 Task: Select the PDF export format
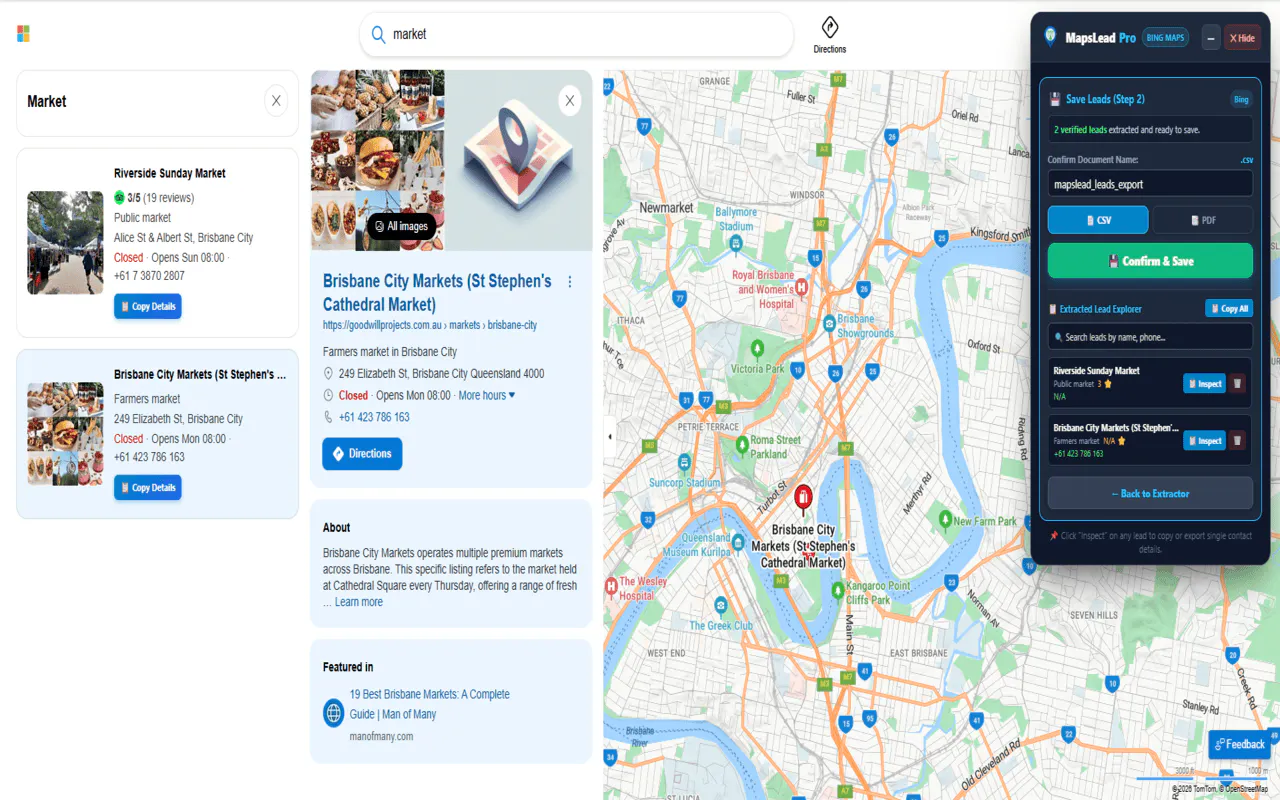[1202, 220]
